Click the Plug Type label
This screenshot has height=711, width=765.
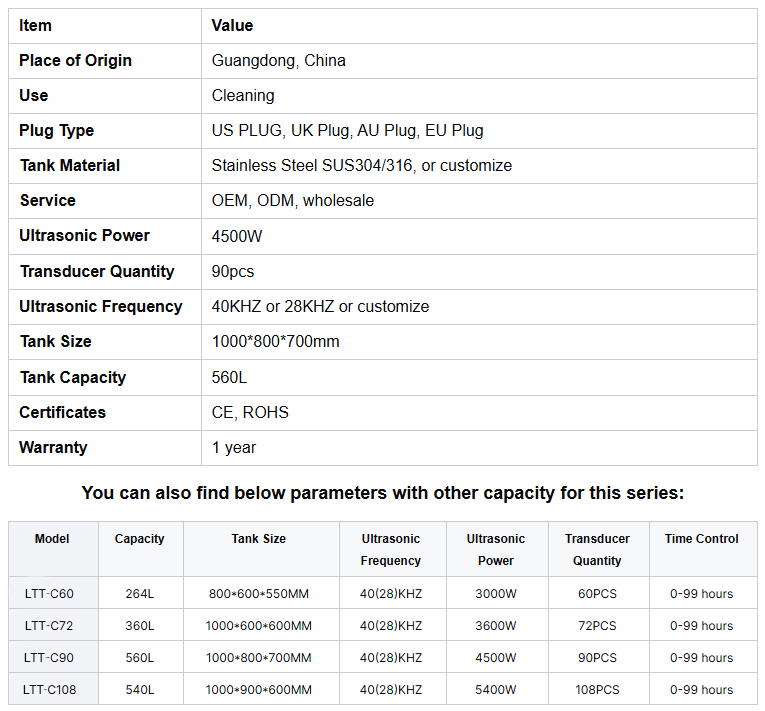57,130
